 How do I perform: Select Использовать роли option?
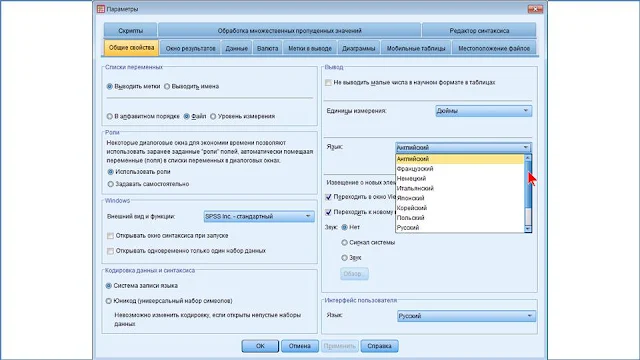click(110, 172)
